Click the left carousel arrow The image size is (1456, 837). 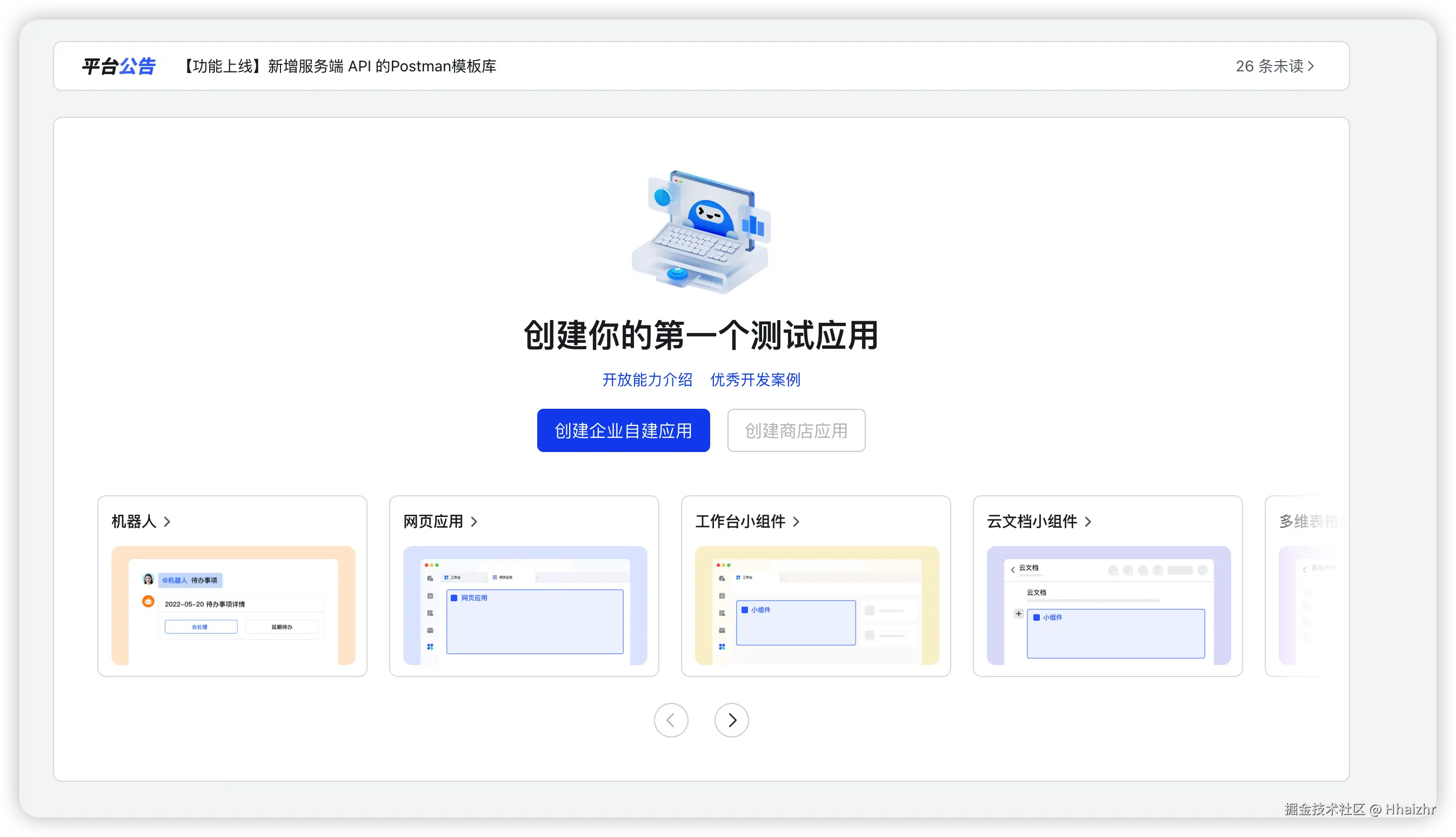[x=671, y=720]
